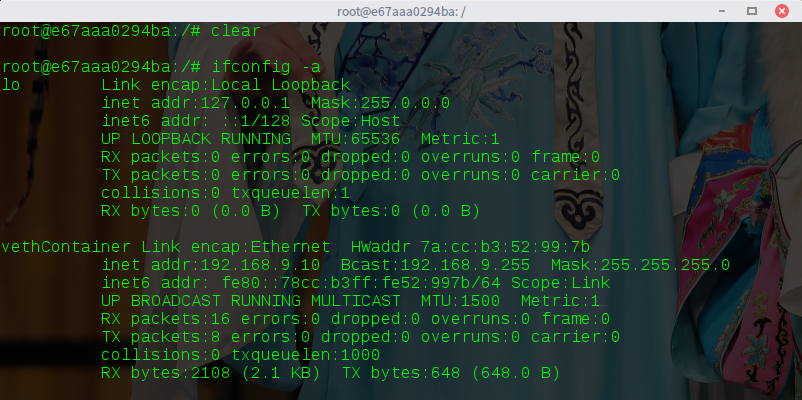Screen dimensions: 802x400
Task: Click the txqueuelen:1000 text
Action: click(x=306, y=354)
